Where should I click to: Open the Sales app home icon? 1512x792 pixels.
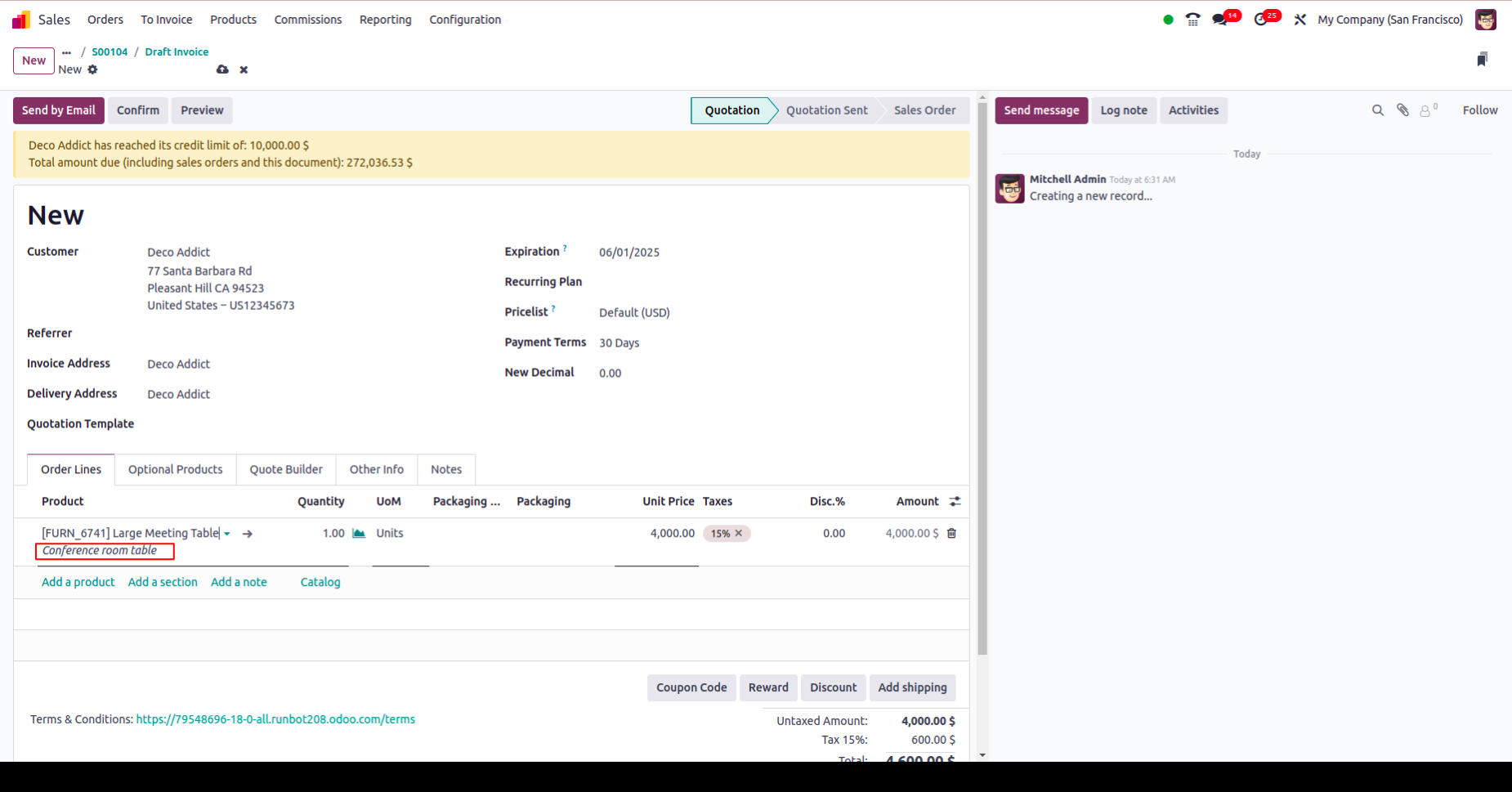(21, 20)
